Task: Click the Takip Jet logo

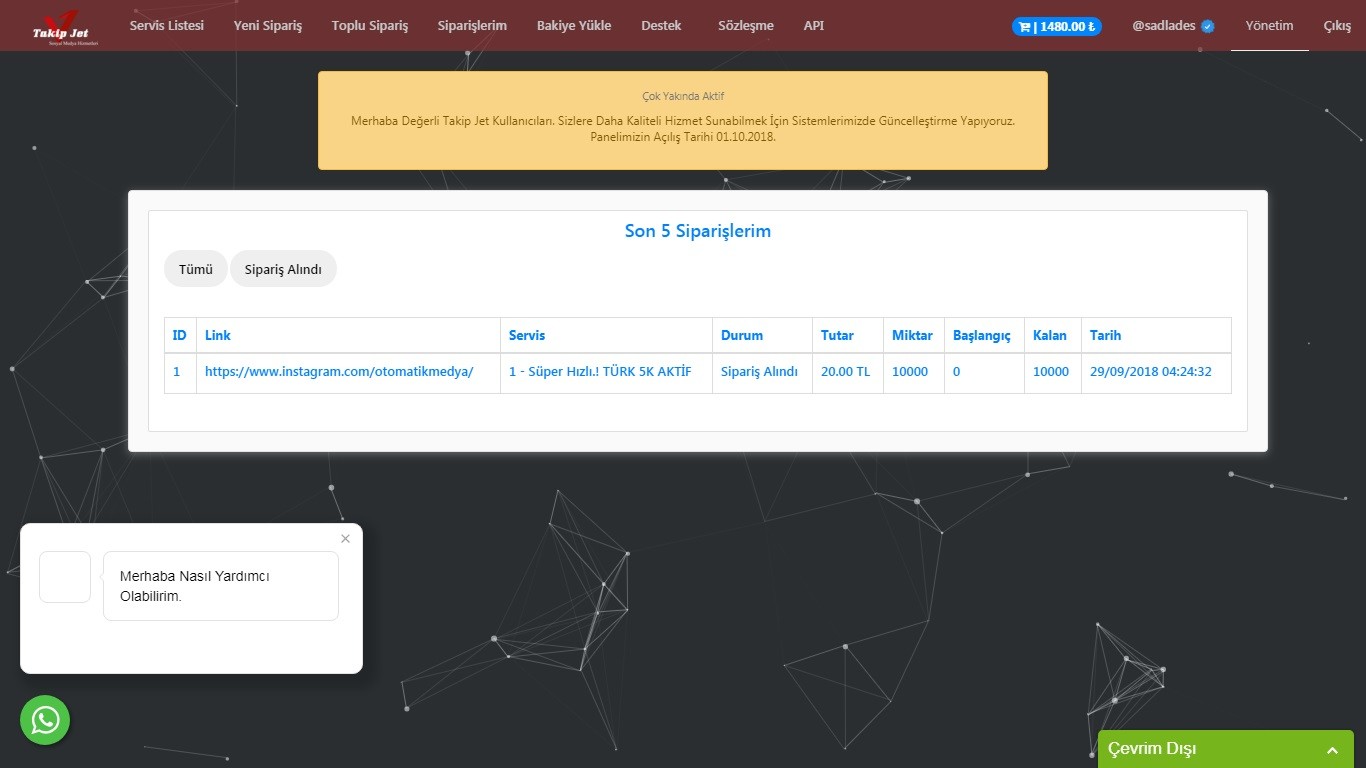Action: (x=64, y=27)
